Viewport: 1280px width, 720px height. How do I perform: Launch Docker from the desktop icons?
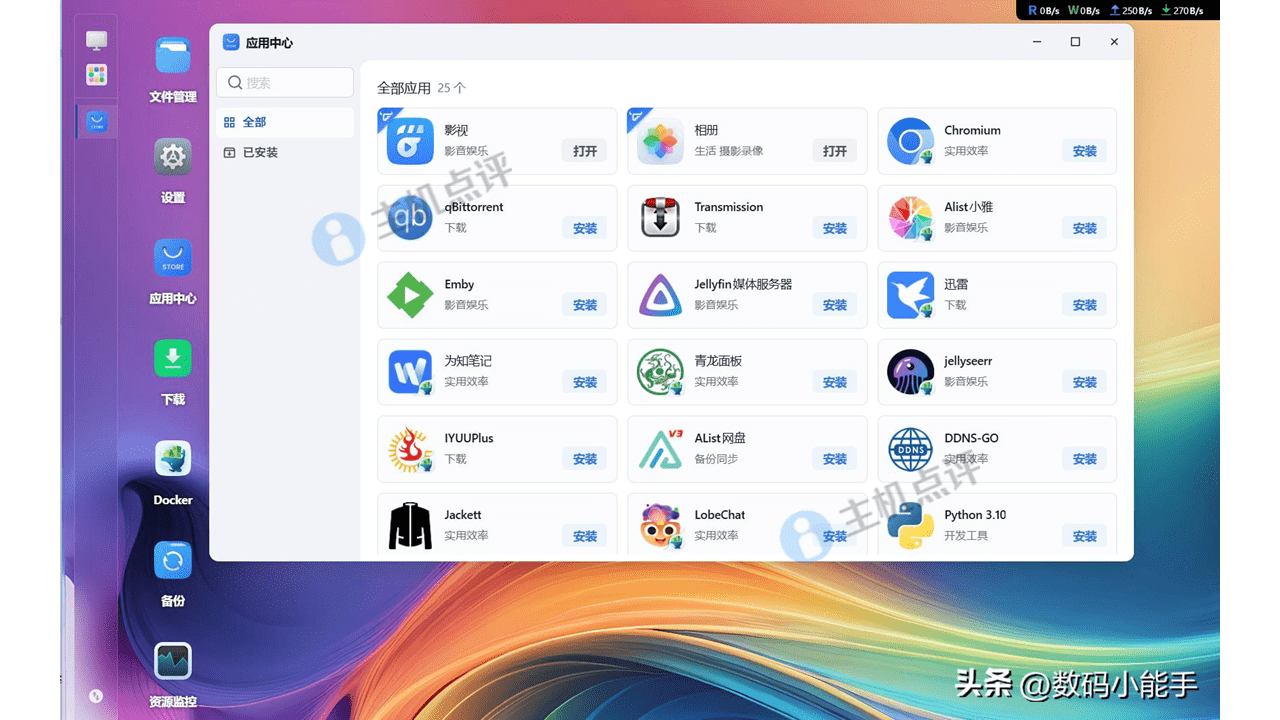(x=173, y=459)
